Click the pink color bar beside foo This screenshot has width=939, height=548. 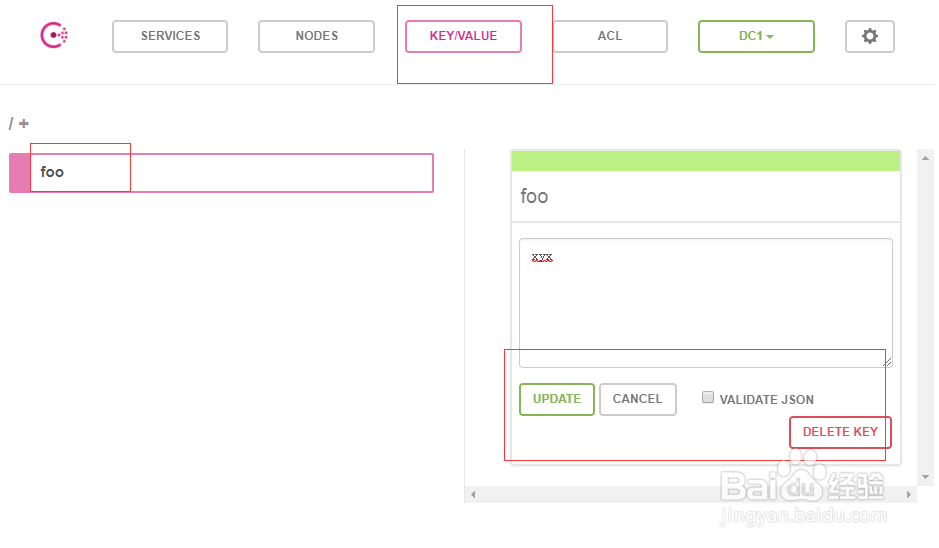pos(19,172)
